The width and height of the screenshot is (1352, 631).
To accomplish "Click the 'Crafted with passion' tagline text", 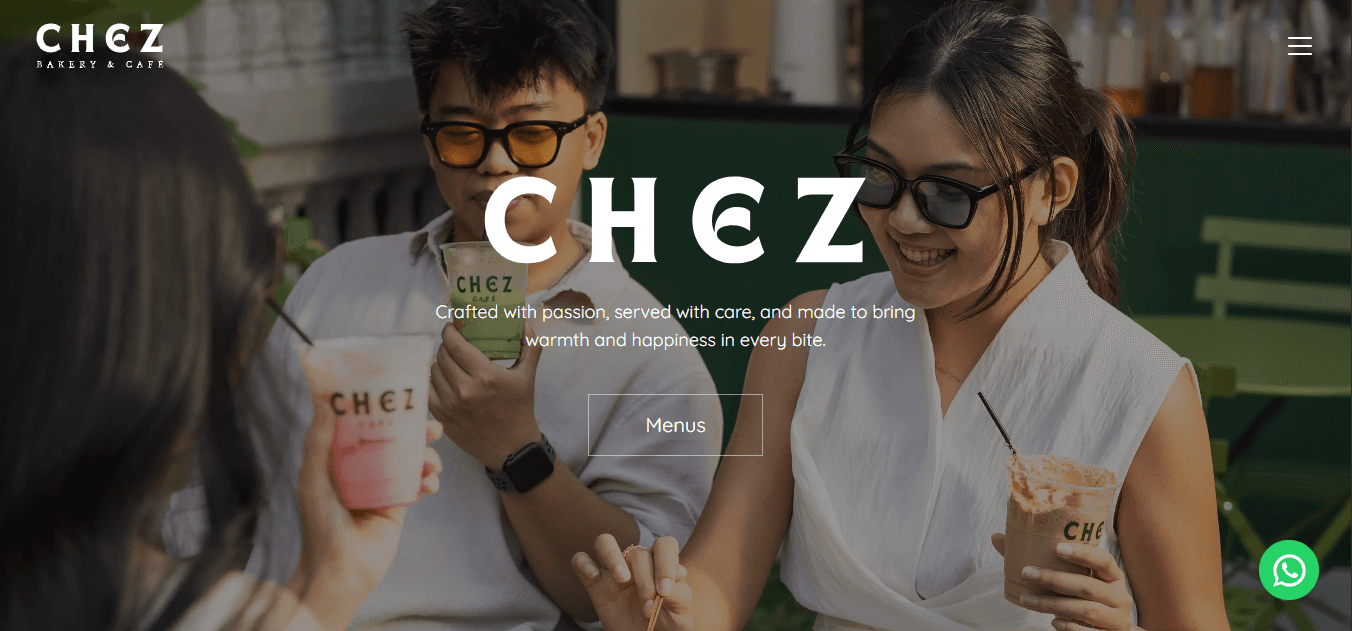I will [x=675, y=312].
